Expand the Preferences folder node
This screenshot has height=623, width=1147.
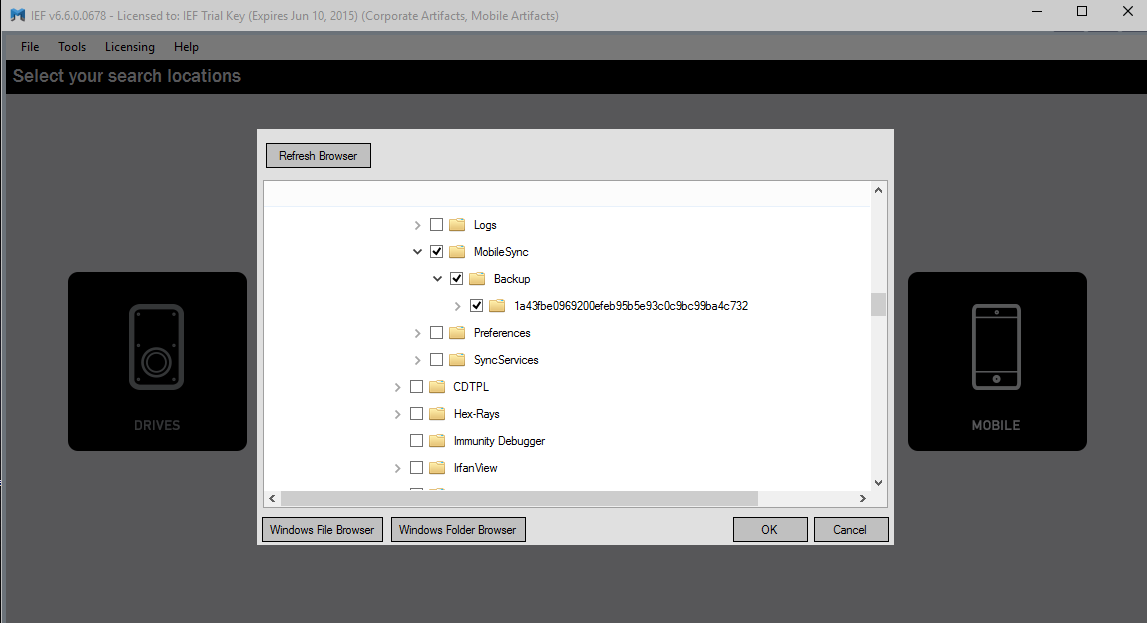point(418,333)
